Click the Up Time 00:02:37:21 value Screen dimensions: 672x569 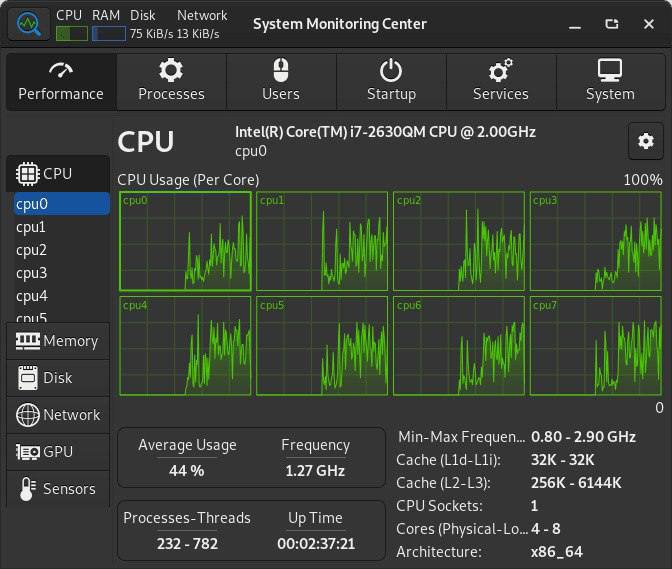[x=316, y=544]
